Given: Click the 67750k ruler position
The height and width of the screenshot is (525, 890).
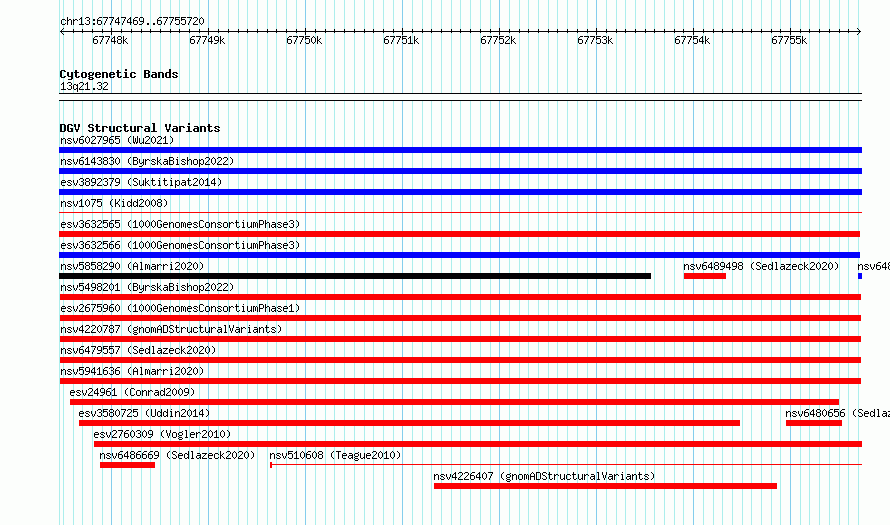Looking at the screenshot, I should (x=304, y=40).
